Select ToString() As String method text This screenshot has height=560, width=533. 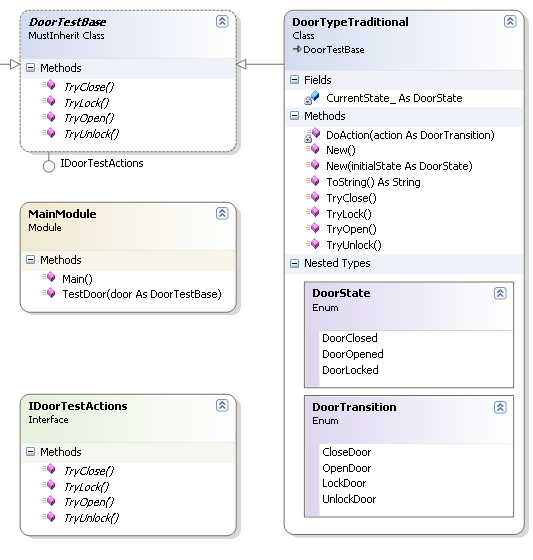coord(373,182)
